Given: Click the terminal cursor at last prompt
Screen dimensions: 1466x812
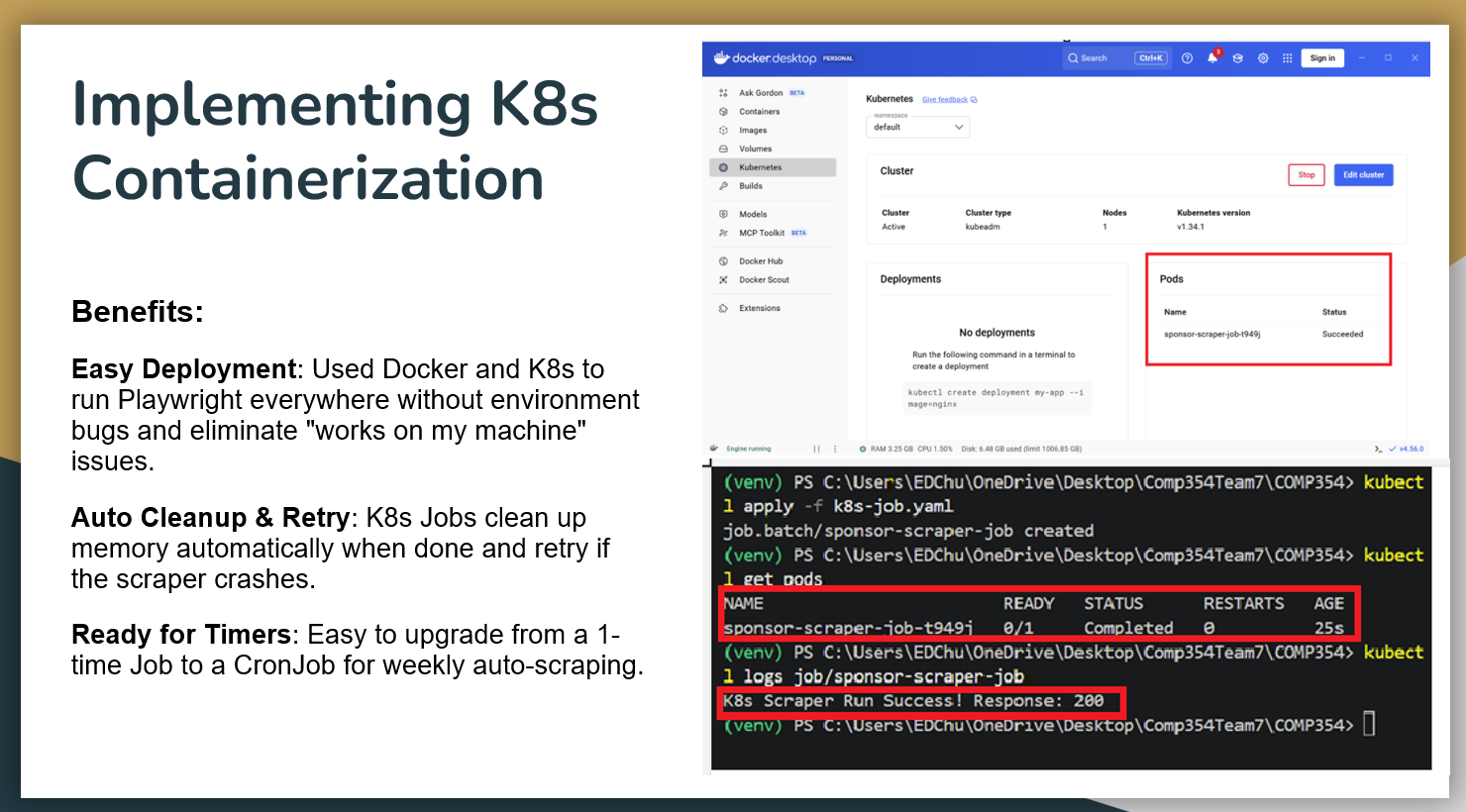Looking at the screenshot, I should coord(1369,725).
